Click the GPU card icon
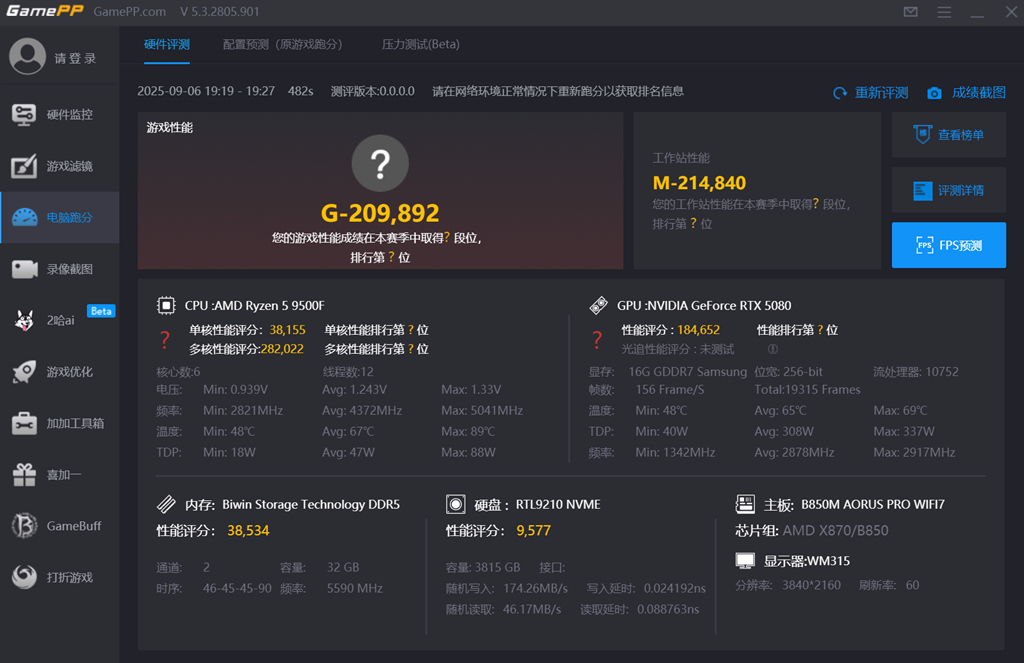Viewport: 1024px width, 663px height. click(x=598, y=305)
